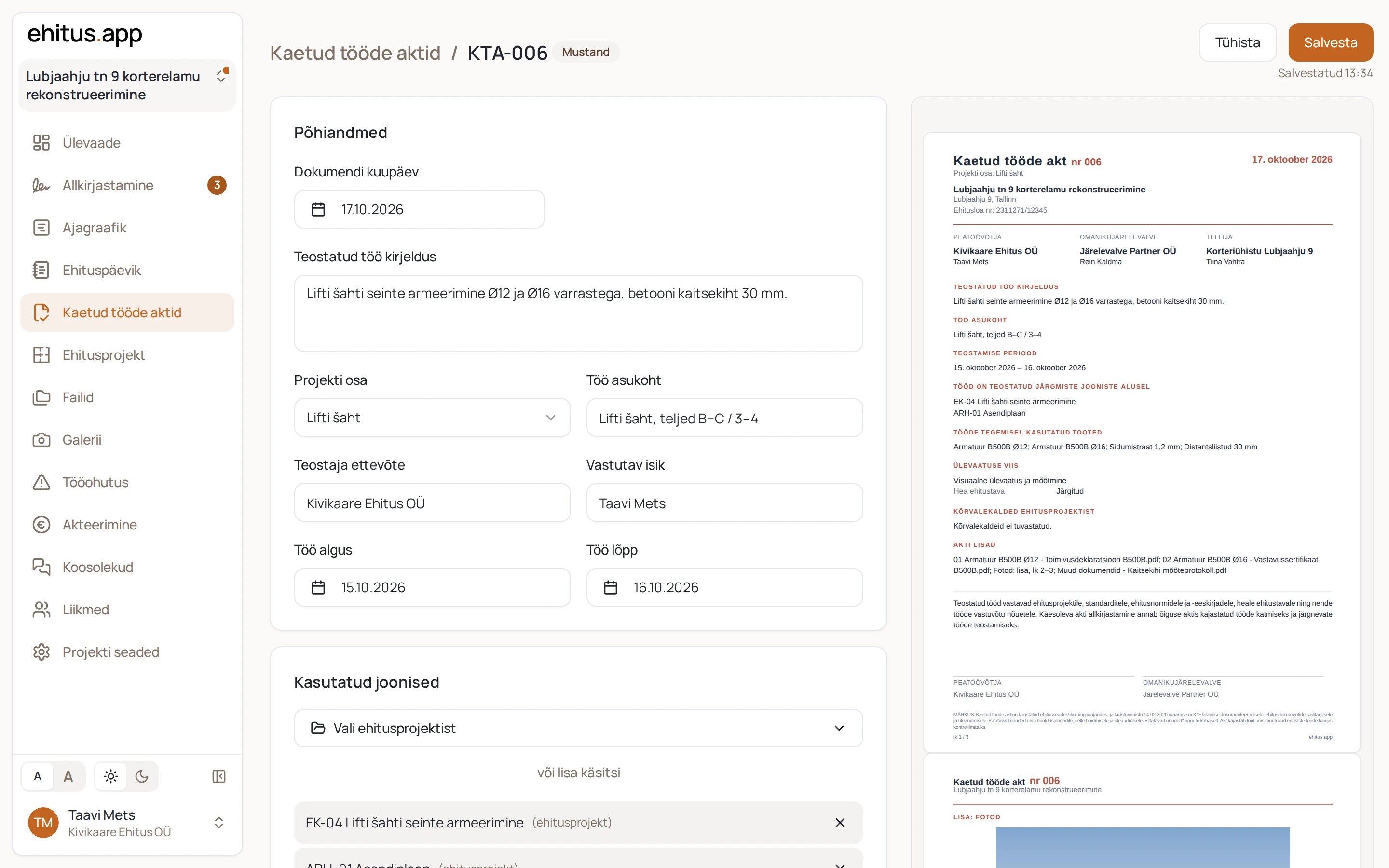Click the Mustand status badge
The height and width of the screenshot is (868, 1389).
[x=586, y=52]
